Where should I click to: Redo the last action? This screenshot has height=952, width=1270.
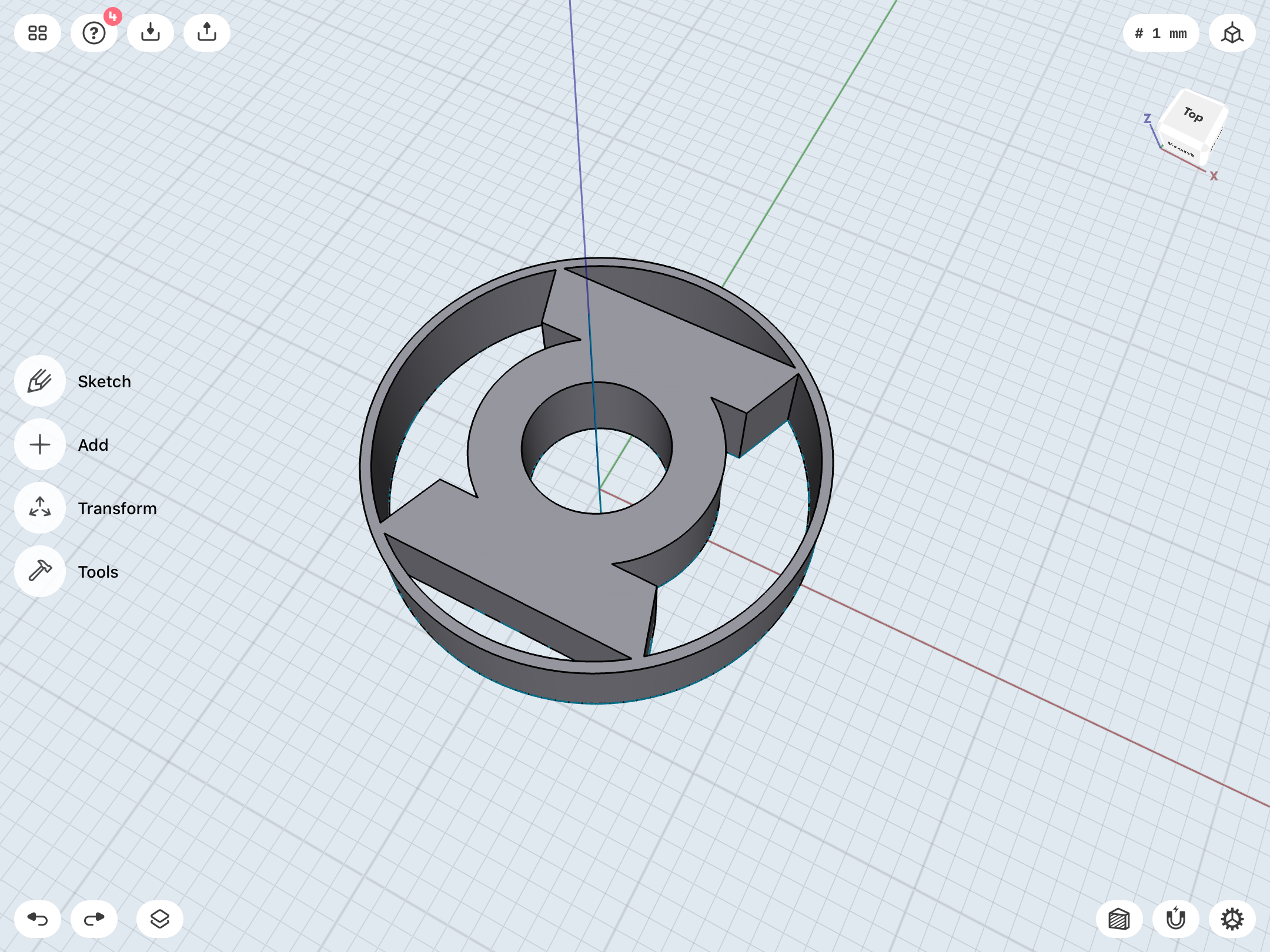[94, 919]
